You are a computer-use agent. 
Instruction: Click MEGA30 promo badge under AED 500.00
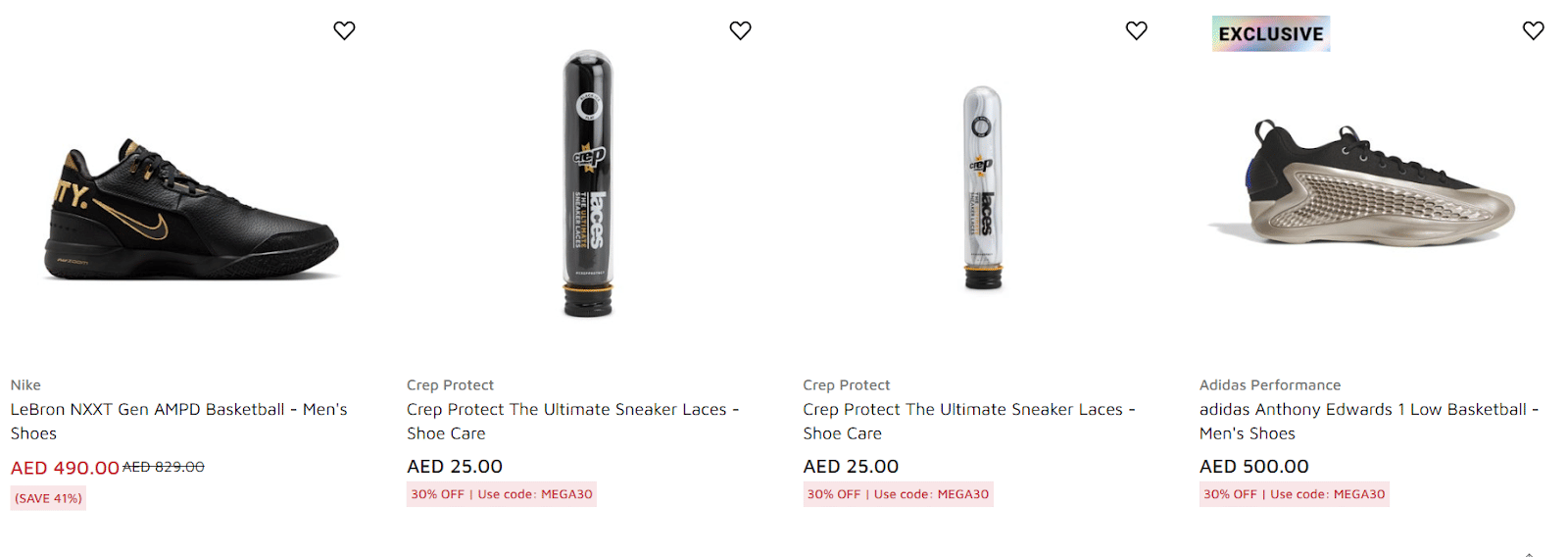tap(1294, 494)
